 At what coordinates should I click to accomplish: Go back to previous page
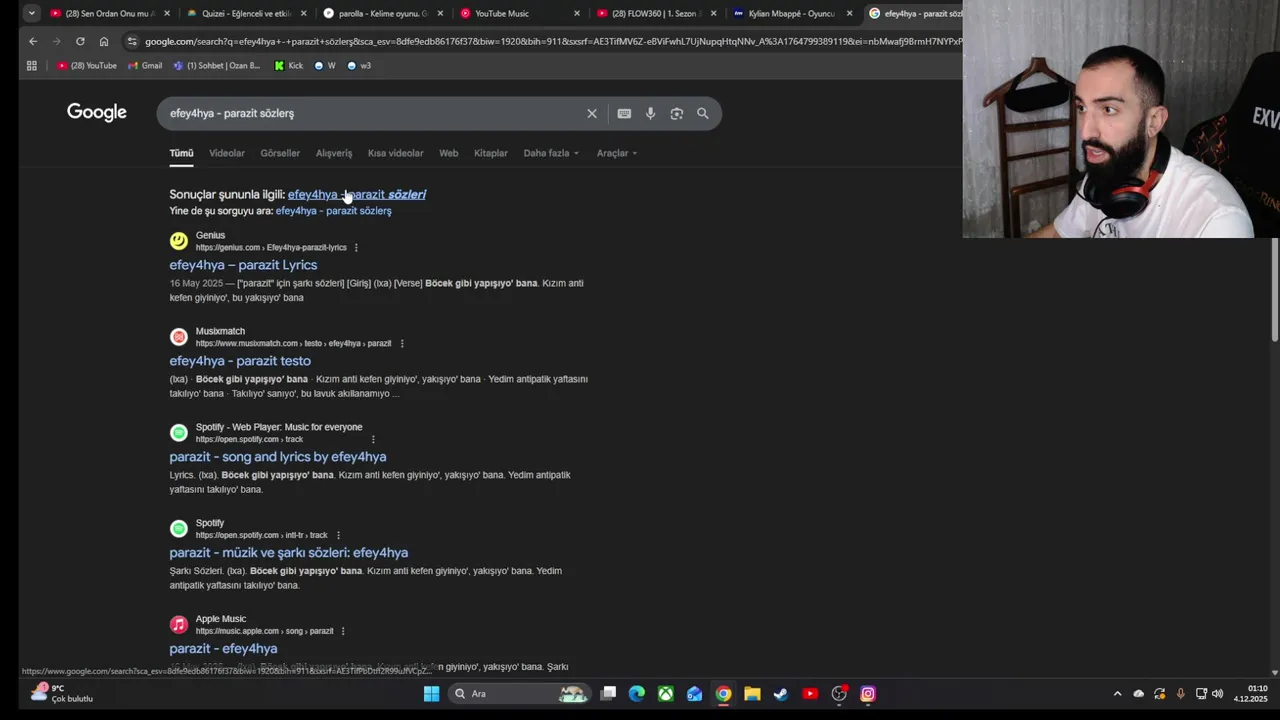(x=33, y=41)
